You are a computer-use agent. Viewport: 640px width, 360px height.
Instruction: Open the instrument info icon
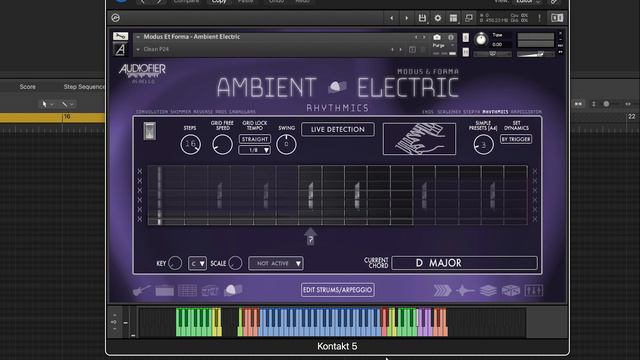(x=451, y=37)
